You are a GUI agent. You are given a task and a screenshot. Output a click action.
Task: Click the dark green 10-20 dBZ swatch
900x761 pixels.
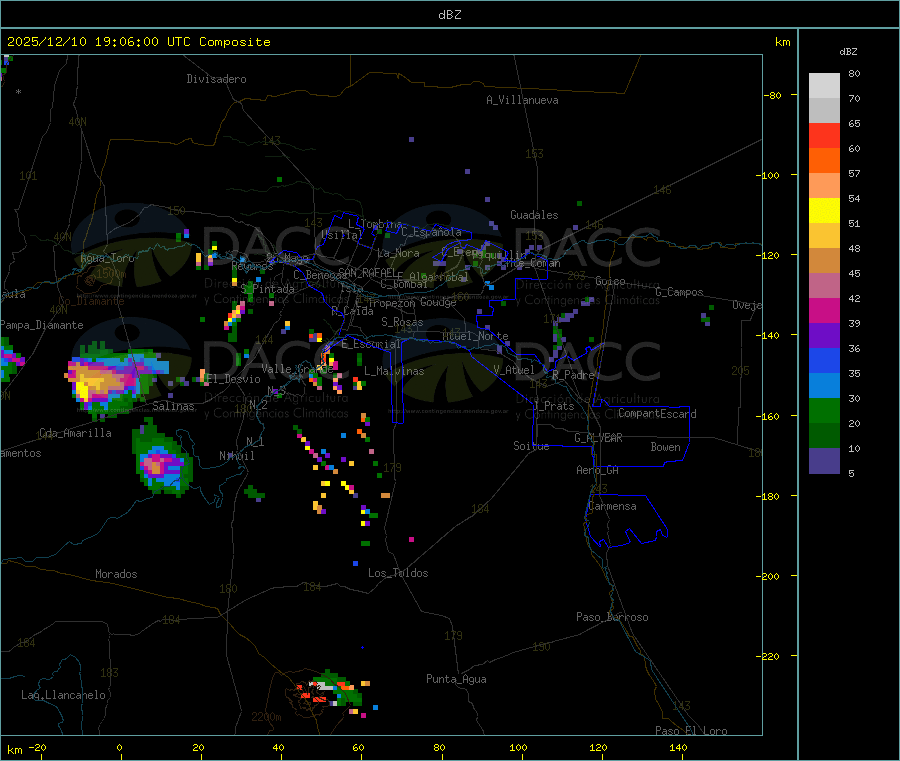[824, 435]
